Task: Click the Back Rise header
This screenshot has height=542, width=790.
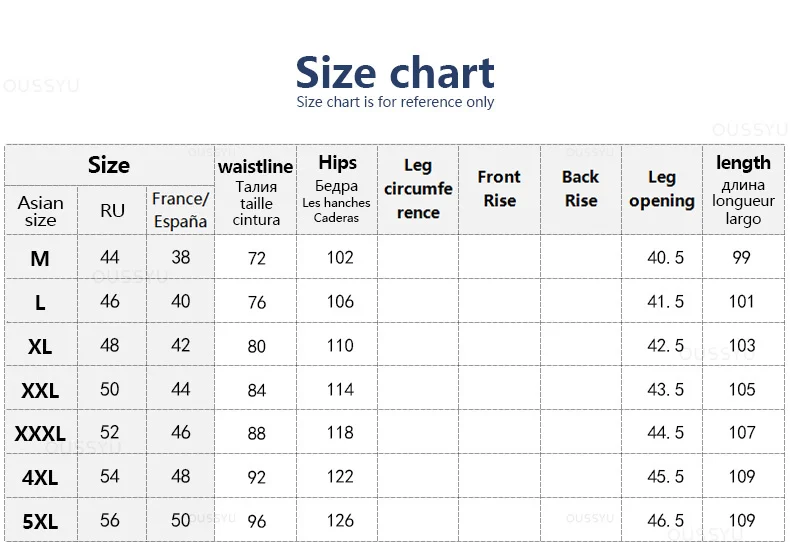Action: 580,188
